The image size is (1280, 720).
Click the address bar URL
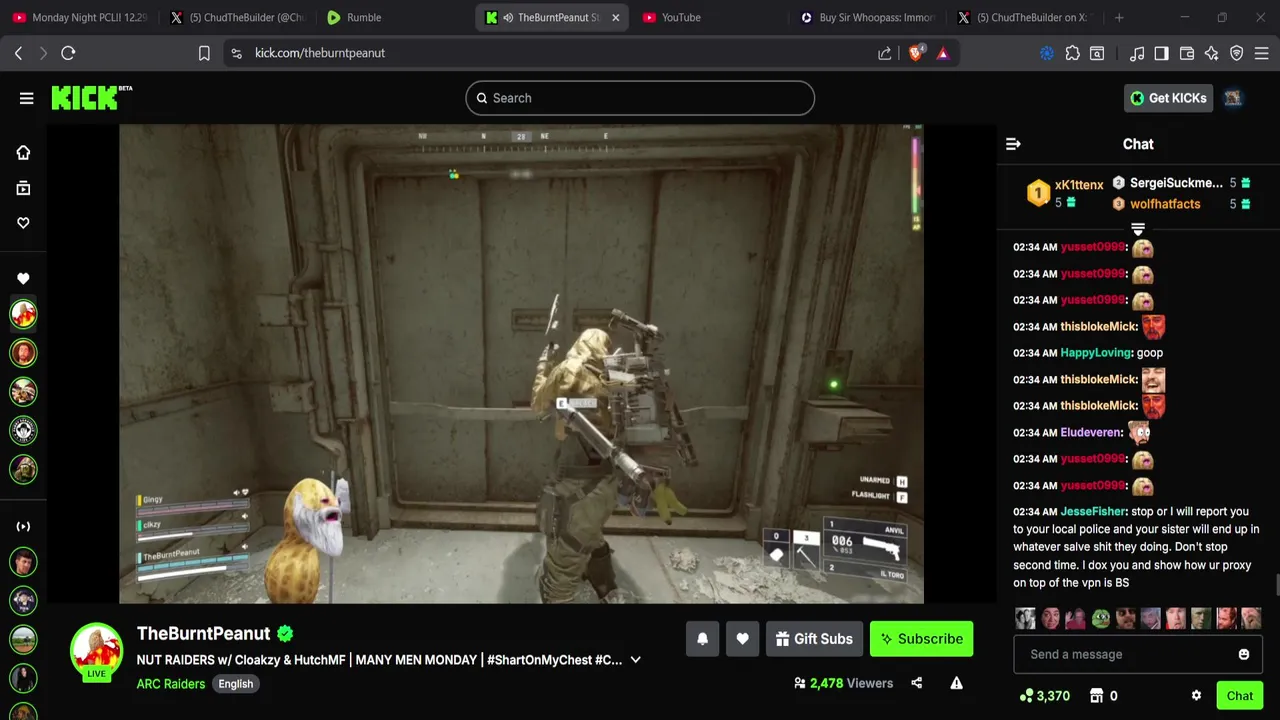[320, 53]
